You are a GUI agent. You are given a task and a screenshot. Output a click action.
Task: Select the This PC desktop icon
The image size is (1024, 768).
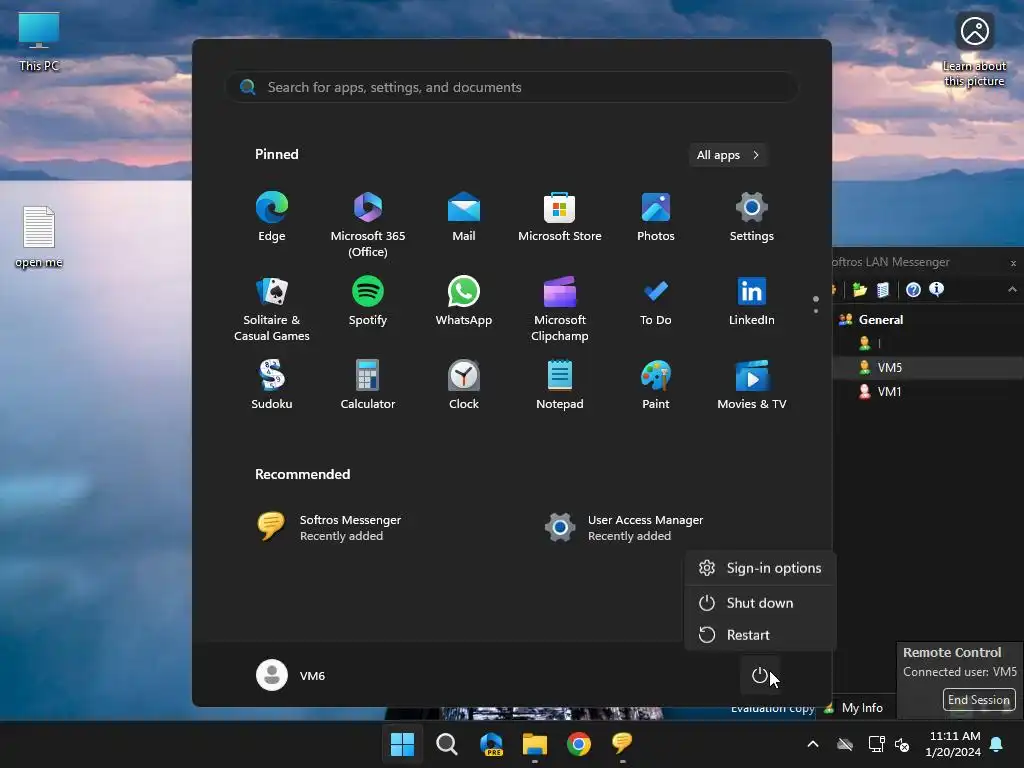pos(39,41)
